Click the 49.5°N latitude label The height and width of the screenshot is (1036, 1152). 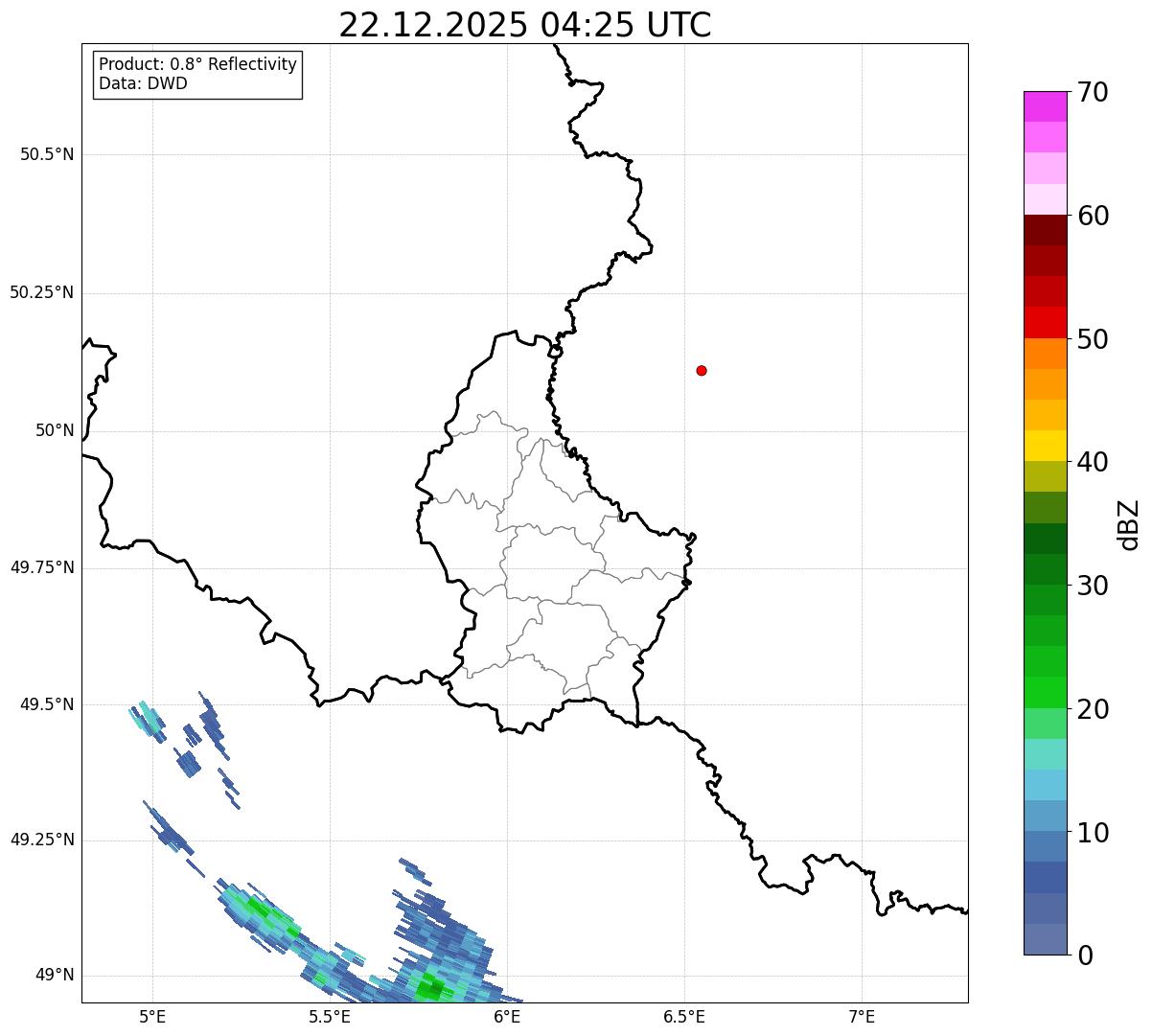pyautogui.click(x=47, y=704)
